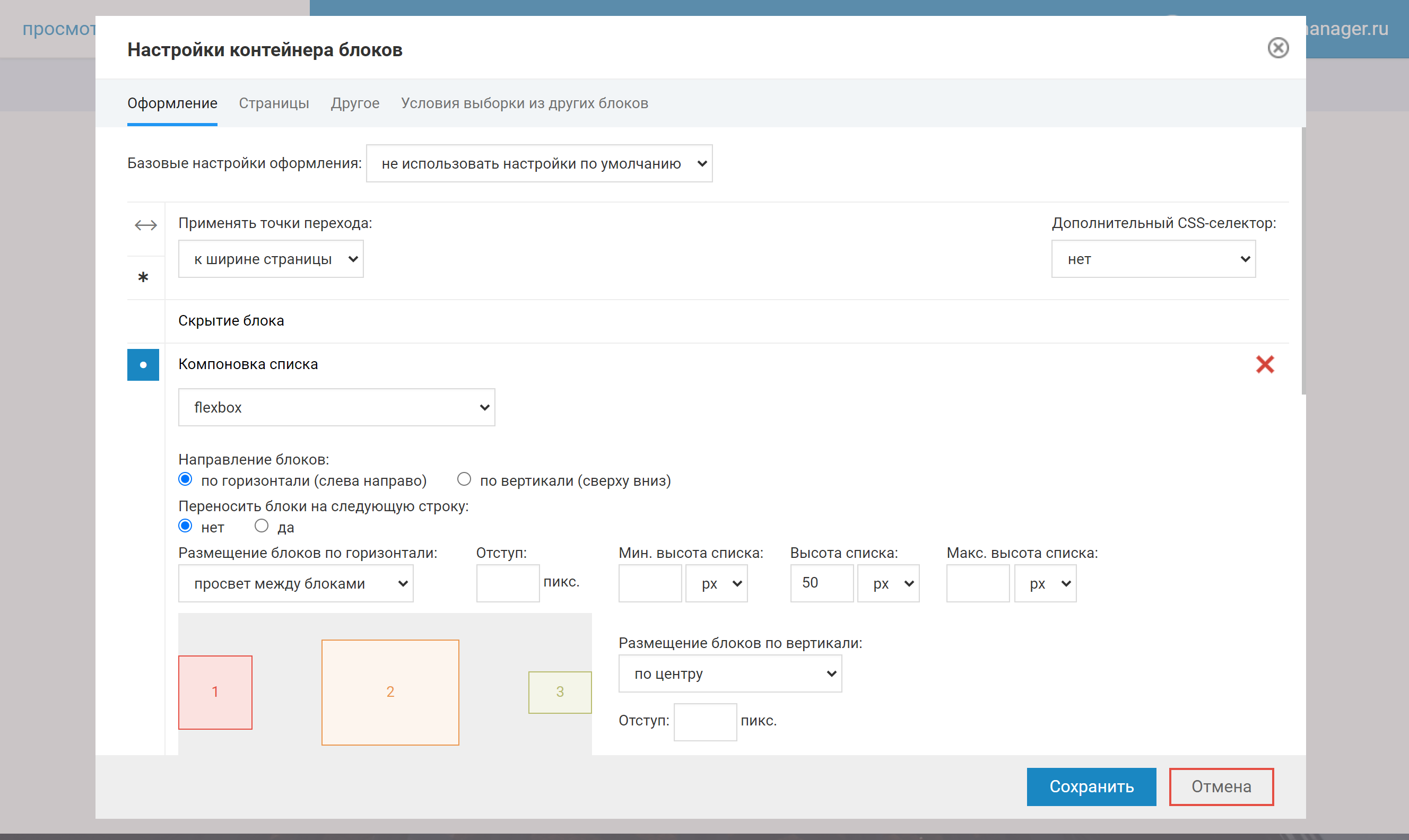Viewport: 1409px width, 840px height.
Task: Click the Отмена button
Action: tap(1221, 786)
